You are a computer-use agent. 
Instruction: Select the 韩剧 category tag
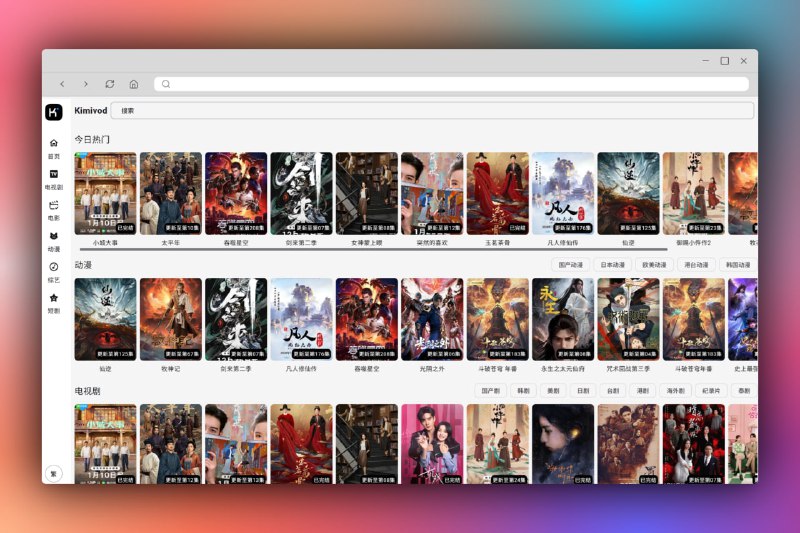523,391
